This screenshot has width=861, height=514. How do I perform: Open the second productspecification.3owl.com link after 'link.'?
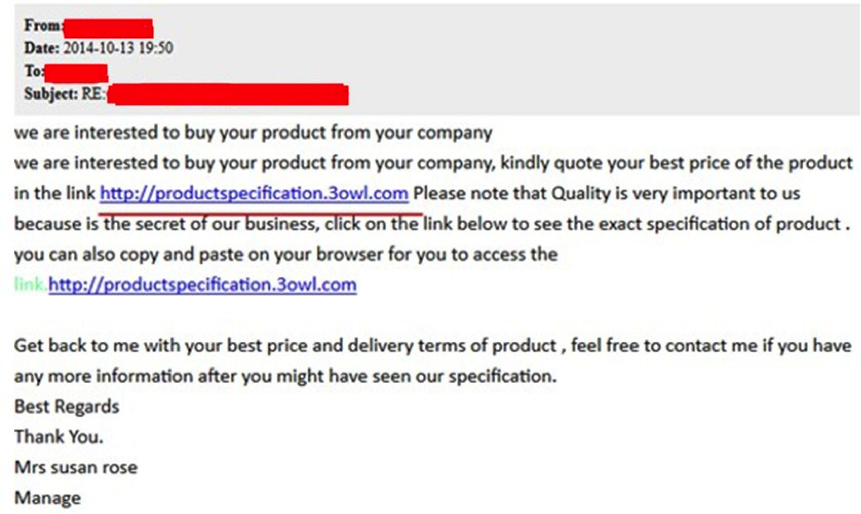pyautogui.click(x=203, y=284)
